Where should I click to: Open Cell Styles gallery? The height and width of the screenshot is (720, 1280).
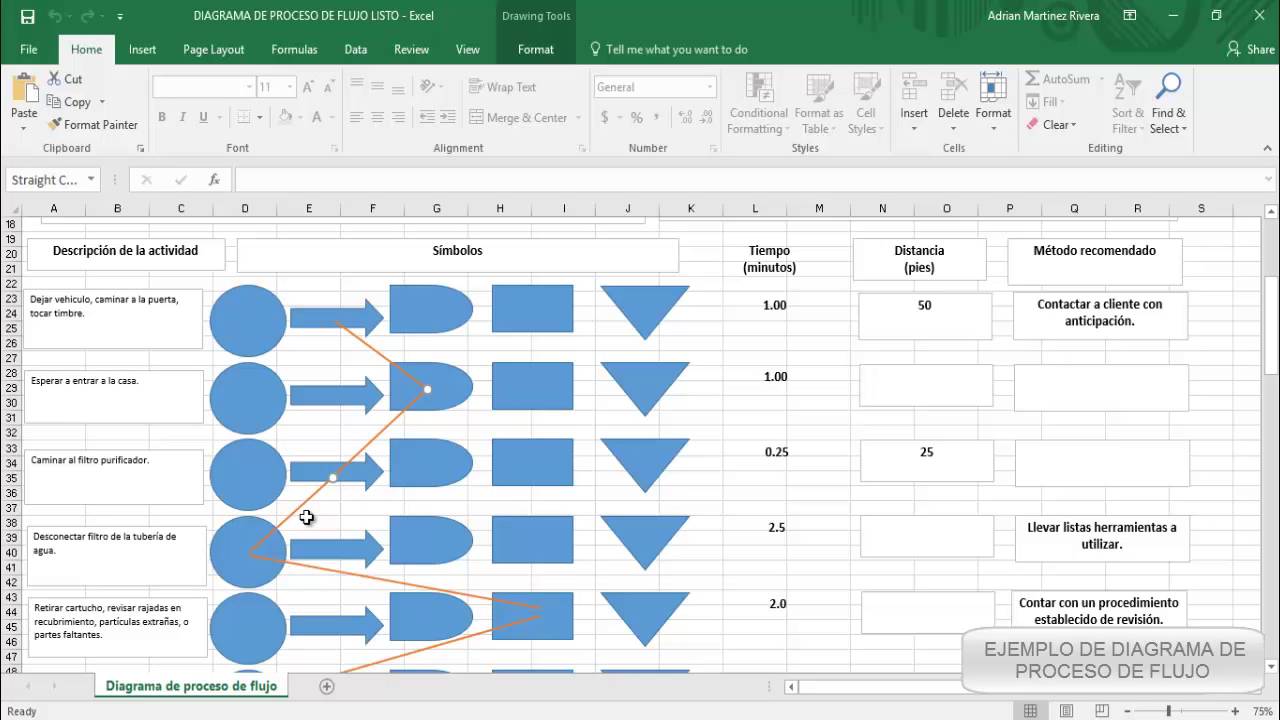pyautogui.click(x=863, y=104)
